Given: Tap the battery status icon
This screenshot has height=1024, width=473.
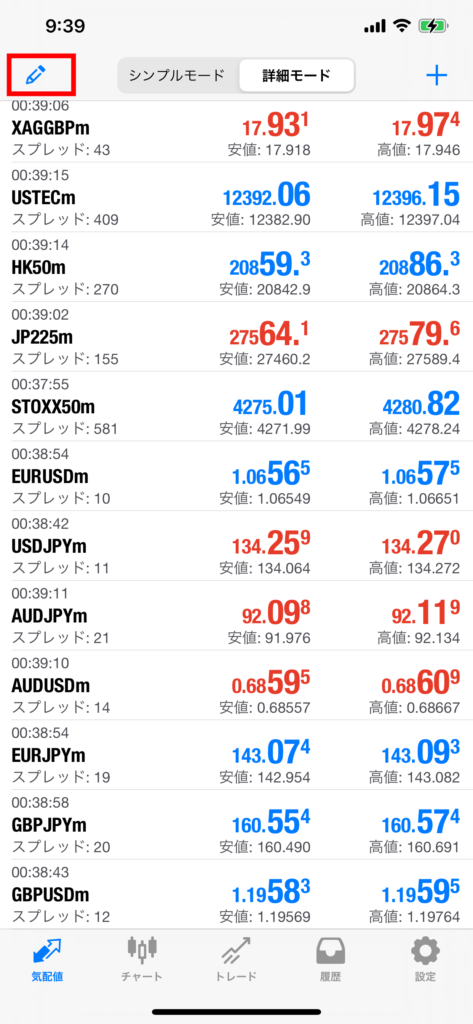Looking at the screenshot, I should click(x=432, y=27).
